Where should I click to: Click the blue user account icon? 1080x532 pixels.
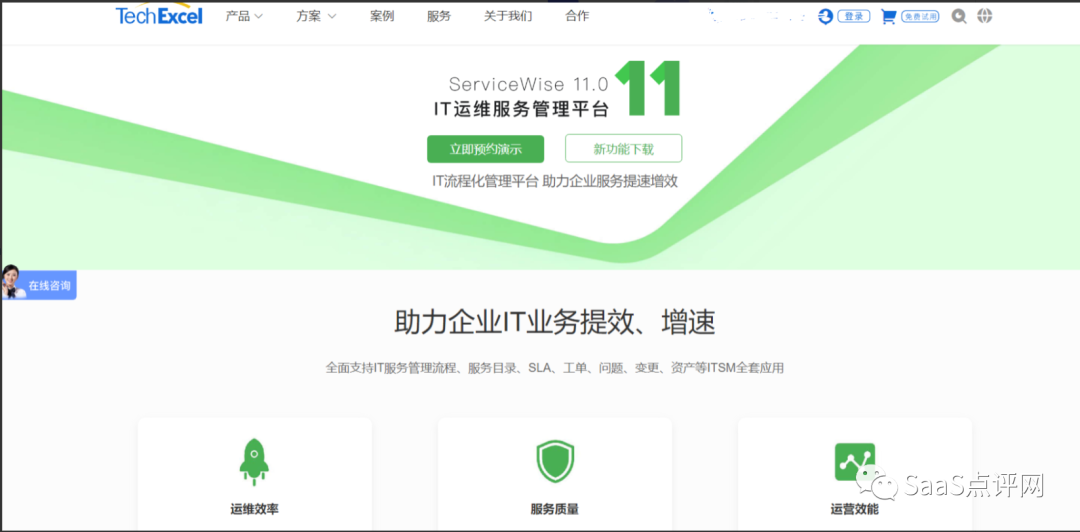[826, 17]
